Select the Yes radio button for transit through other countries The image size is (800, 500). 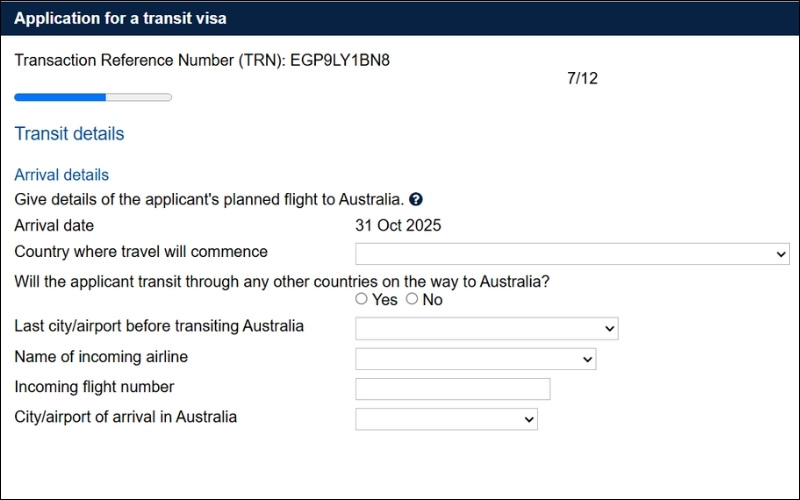(362, 299)
